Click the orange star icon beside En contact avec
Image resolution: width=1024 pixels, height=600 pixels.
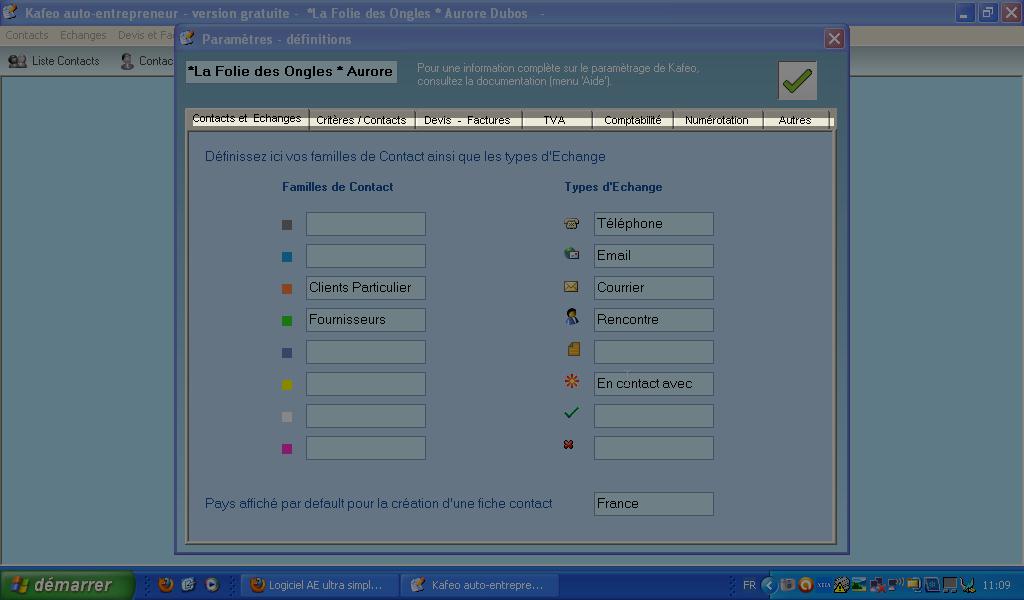point(572,381)
